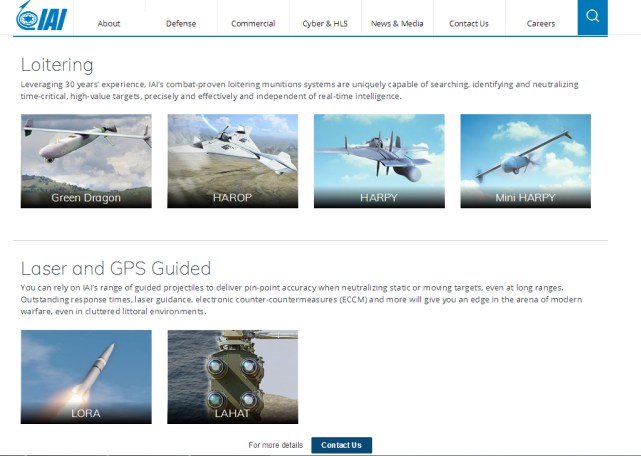Open News & Media menu
This screenshot has height=456, width=641.
397,23
